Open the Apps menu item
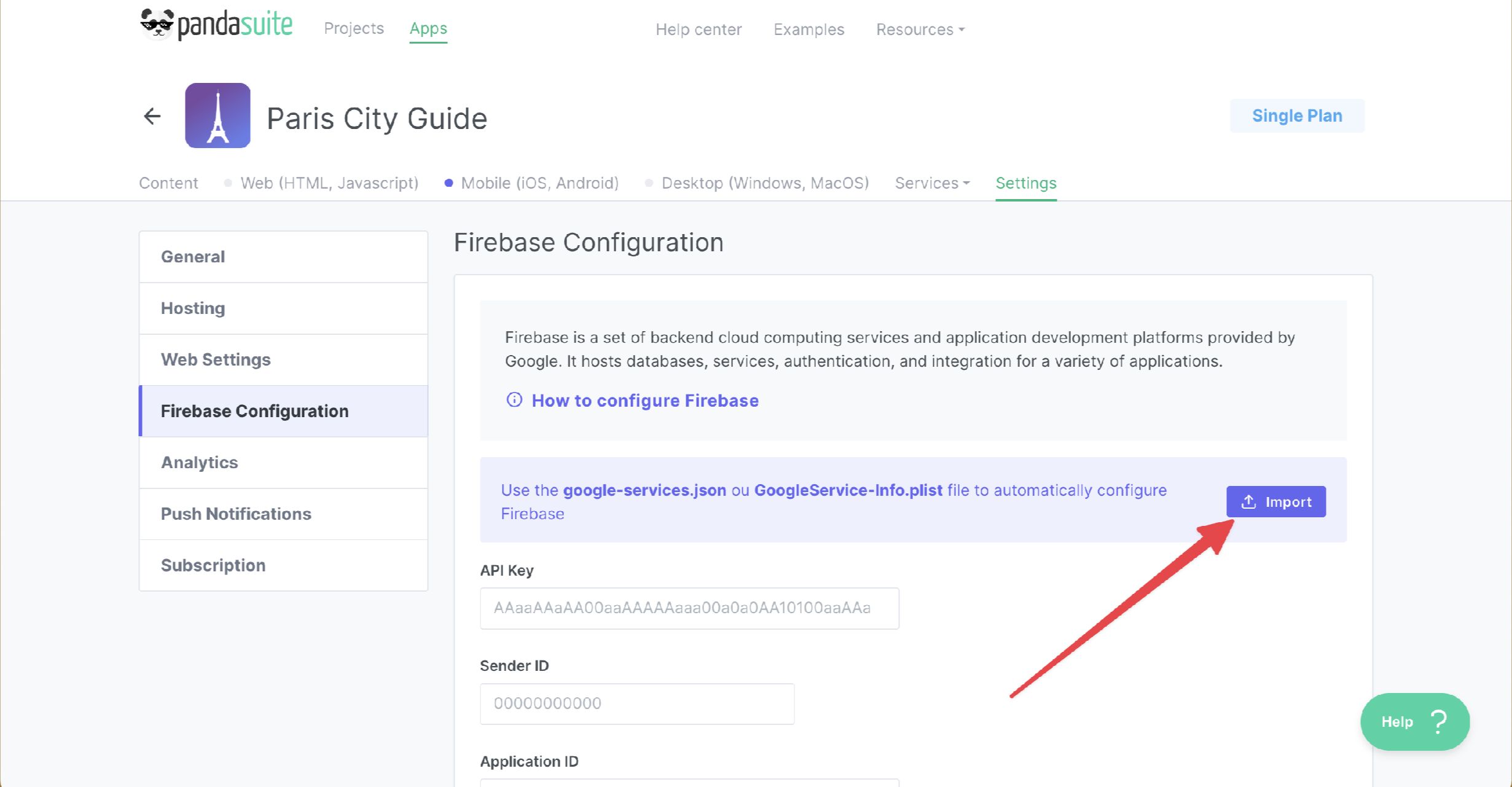 pyautogui.click(x=428, y=28)
